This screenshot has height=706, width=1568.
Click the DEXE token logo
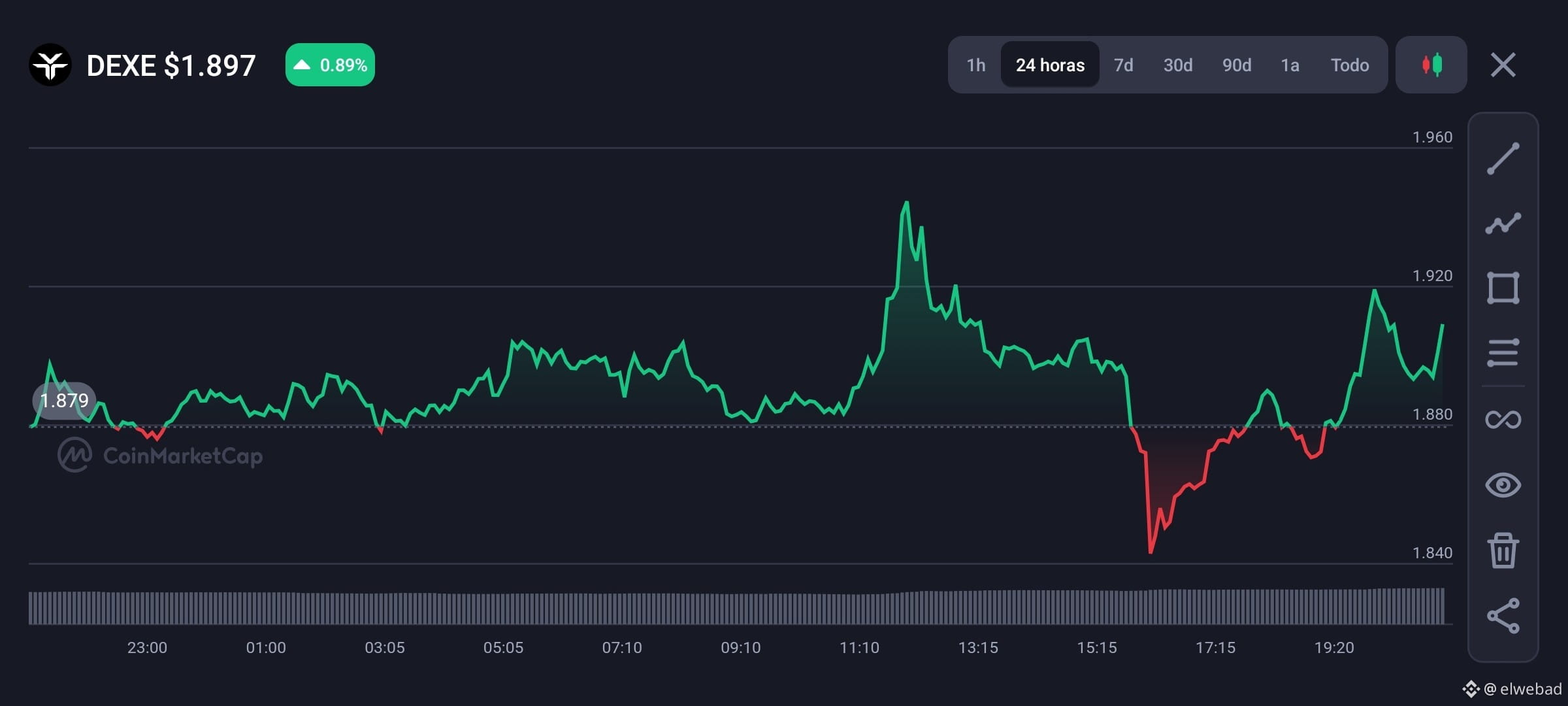tap(50, 65)
